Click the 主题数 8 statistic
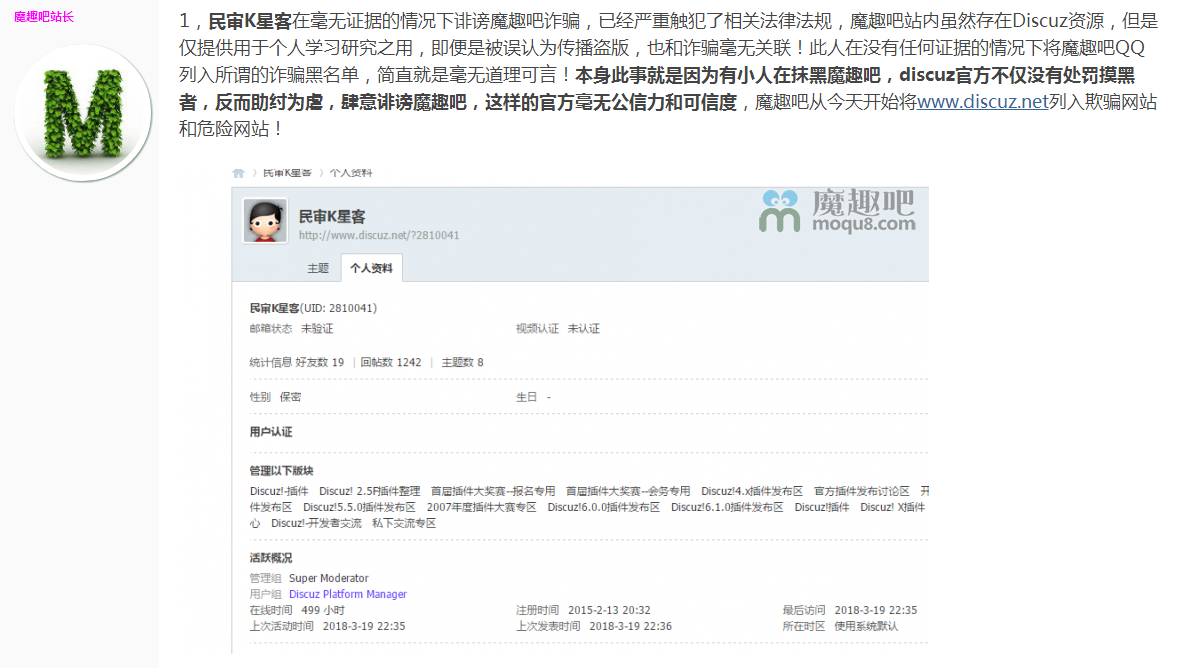 click(x=462, y=363)
